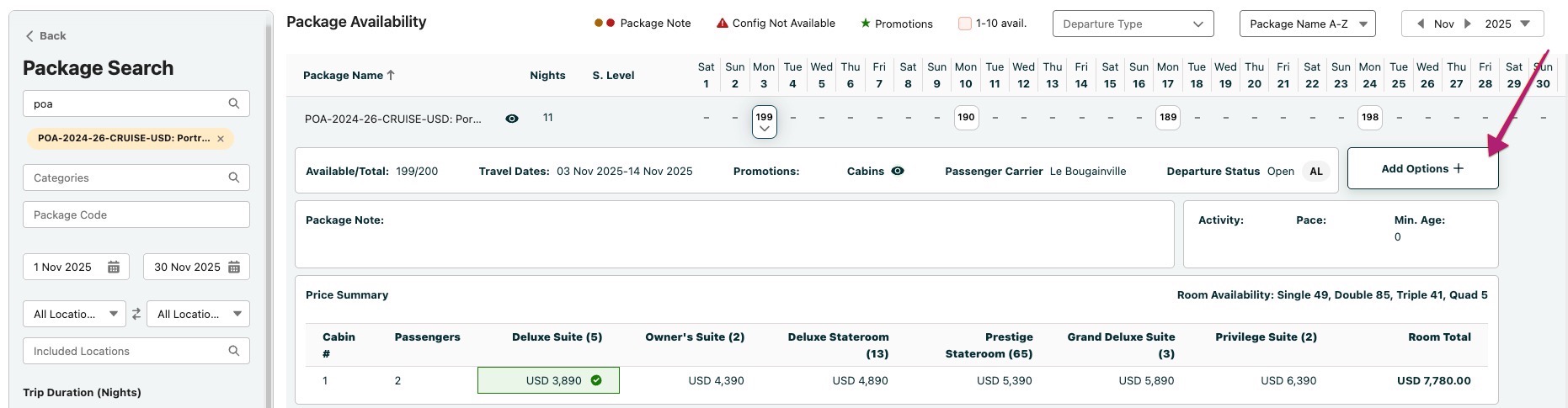Open the Departure Type dropdown
The image size is (1568, 408).
(1133, 24)
